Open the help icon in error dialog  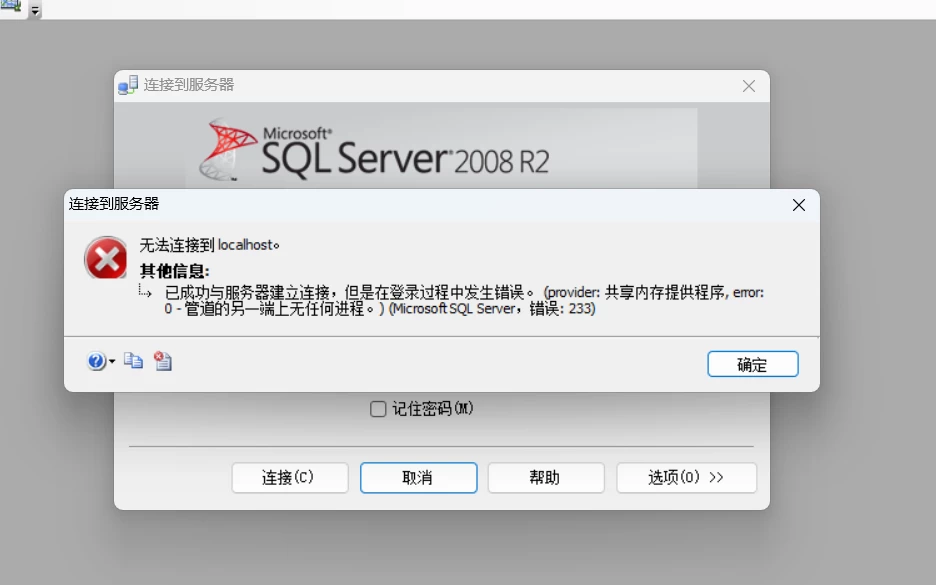pyautogui.click(x=96, y=361)
